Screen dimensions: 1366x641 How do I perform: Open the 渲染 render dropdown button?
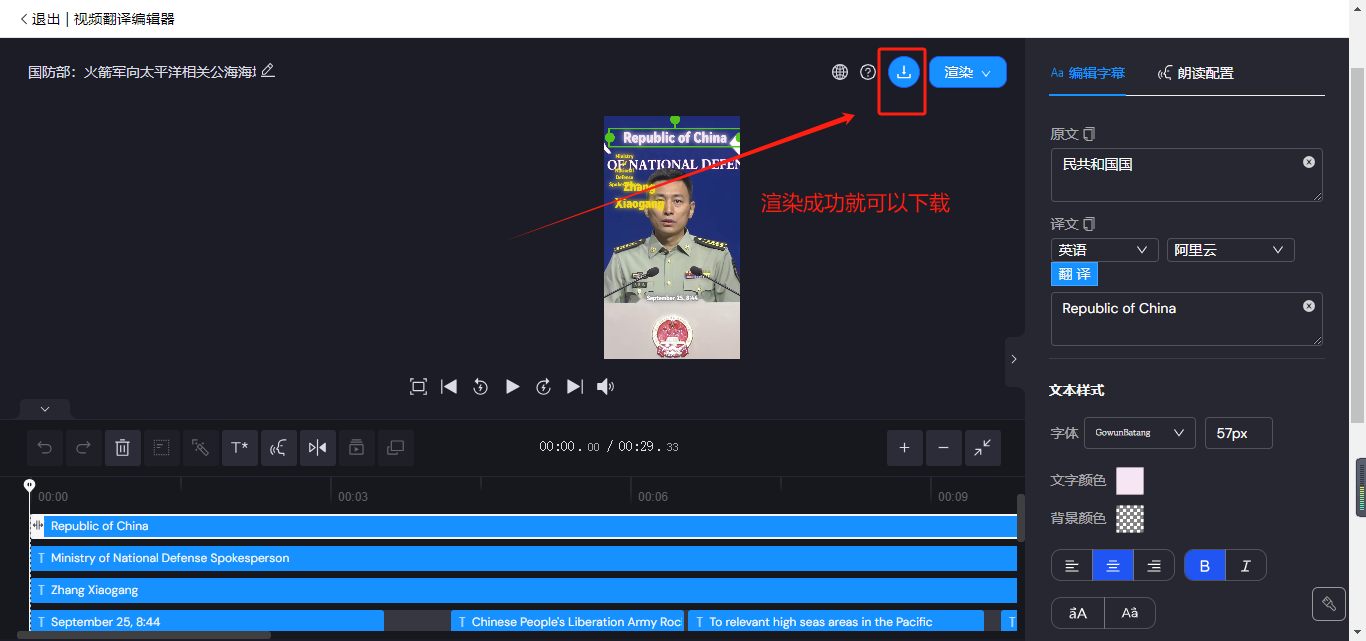click(968, 72)
